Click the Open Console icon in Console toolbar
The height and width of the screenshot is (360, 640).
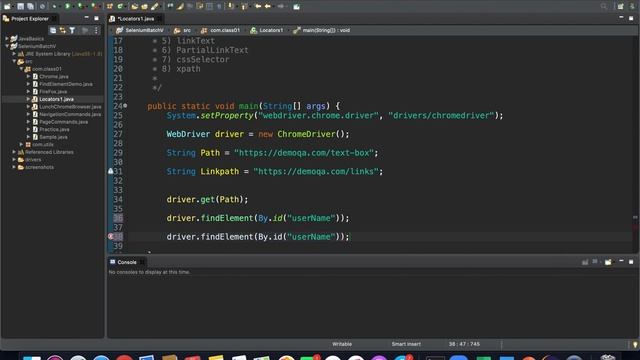pos(609,262)
